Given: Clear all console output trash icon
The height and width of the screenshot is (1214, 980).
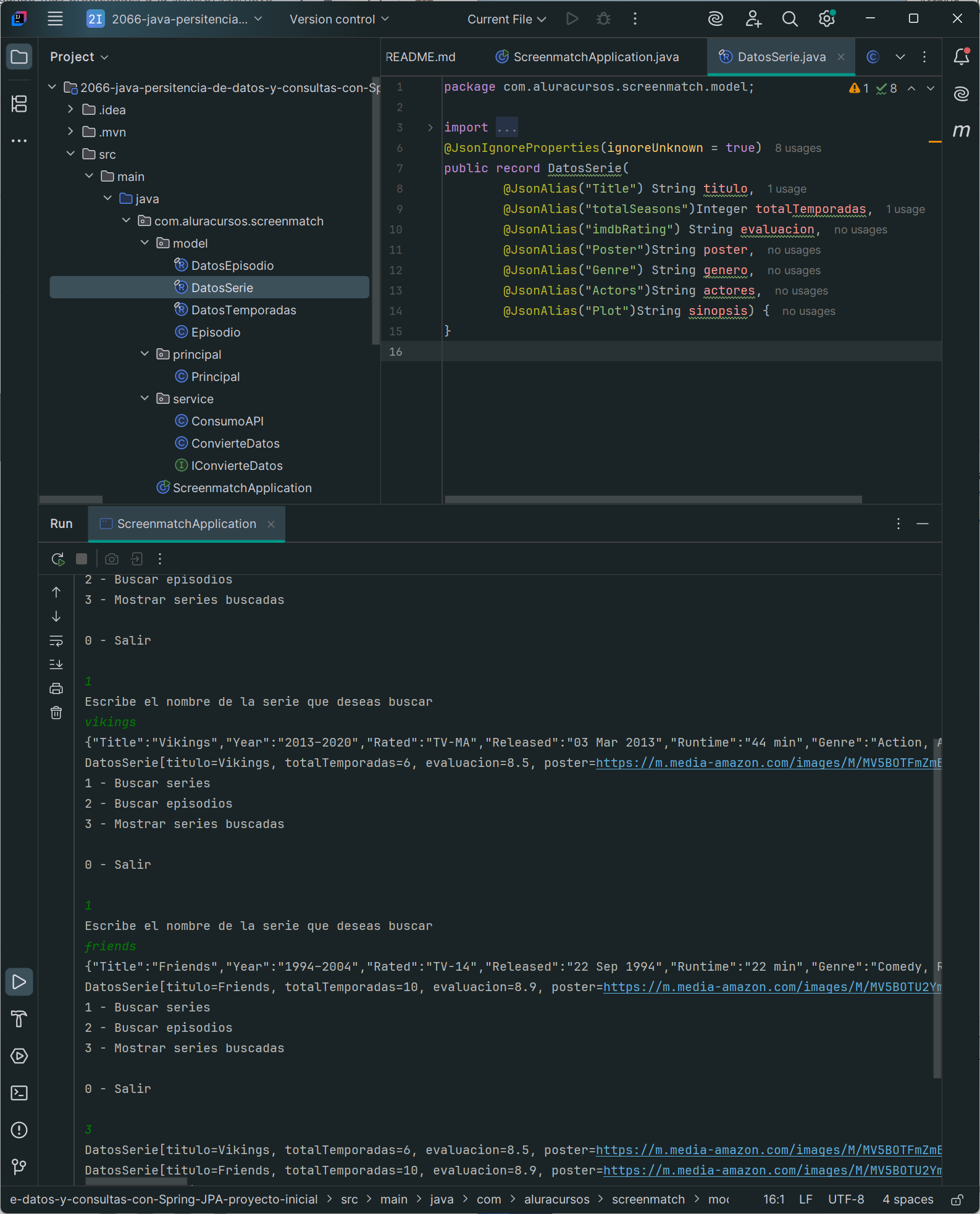Looking at the screenshot, I should (56, 713).
